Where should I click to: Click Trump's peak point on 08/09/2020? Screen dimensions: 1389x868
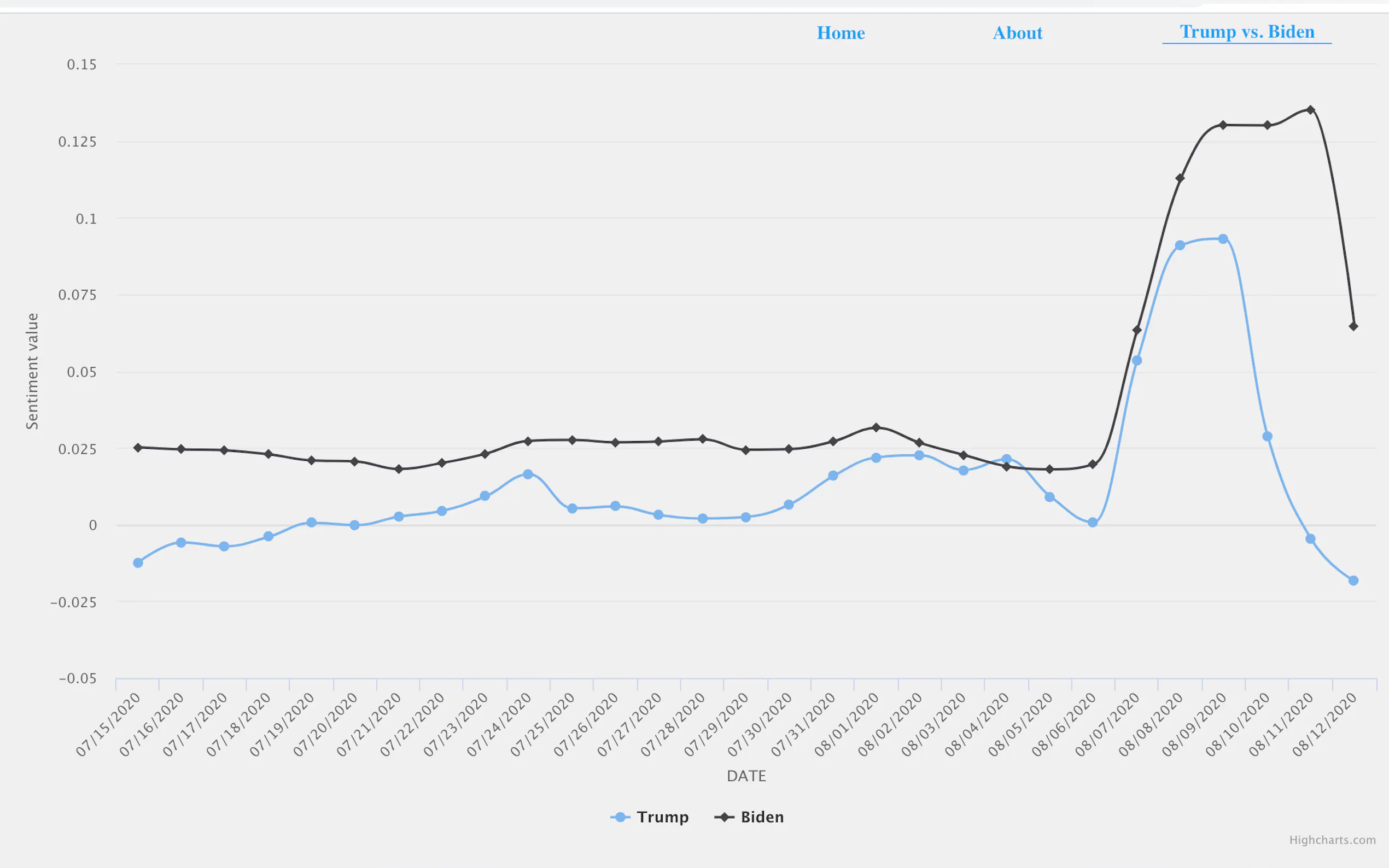pyautogui.click(x=1223, y=239)
